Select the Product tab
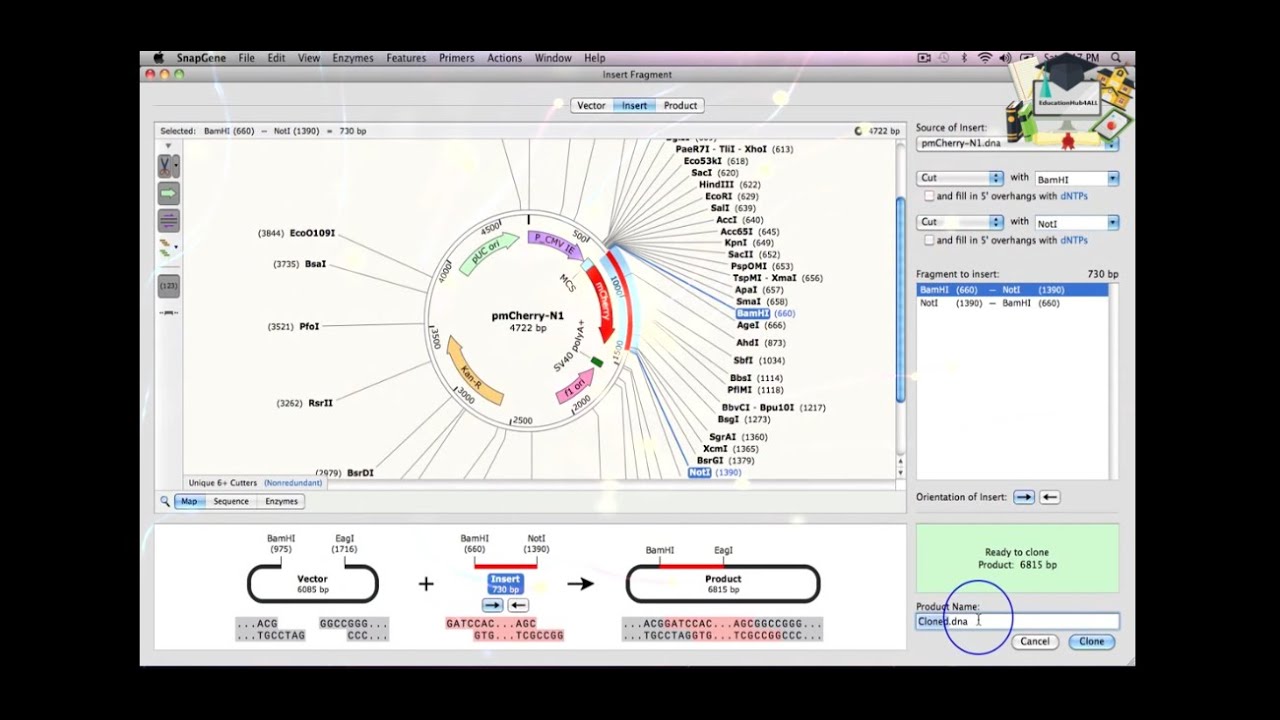 680,105
